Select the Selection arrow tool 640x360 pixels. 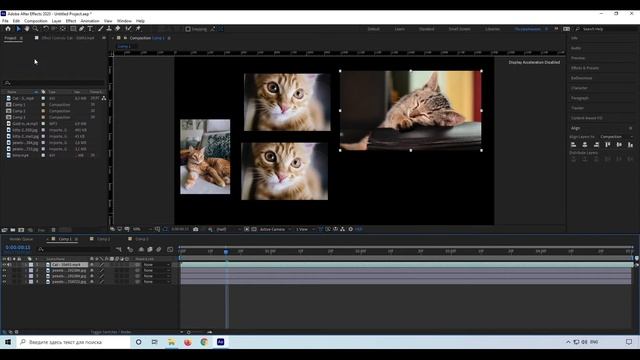click(18, 29)
